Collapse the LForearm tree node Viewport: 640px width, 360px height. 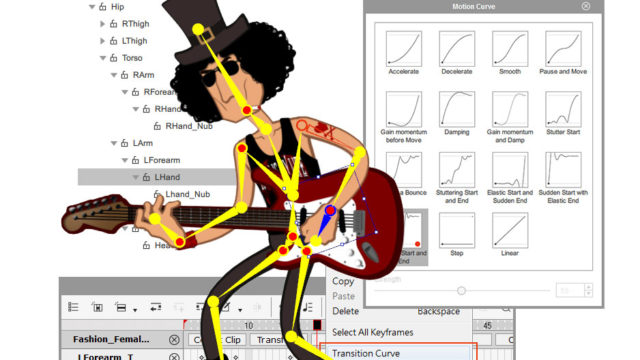click(125, 160)
